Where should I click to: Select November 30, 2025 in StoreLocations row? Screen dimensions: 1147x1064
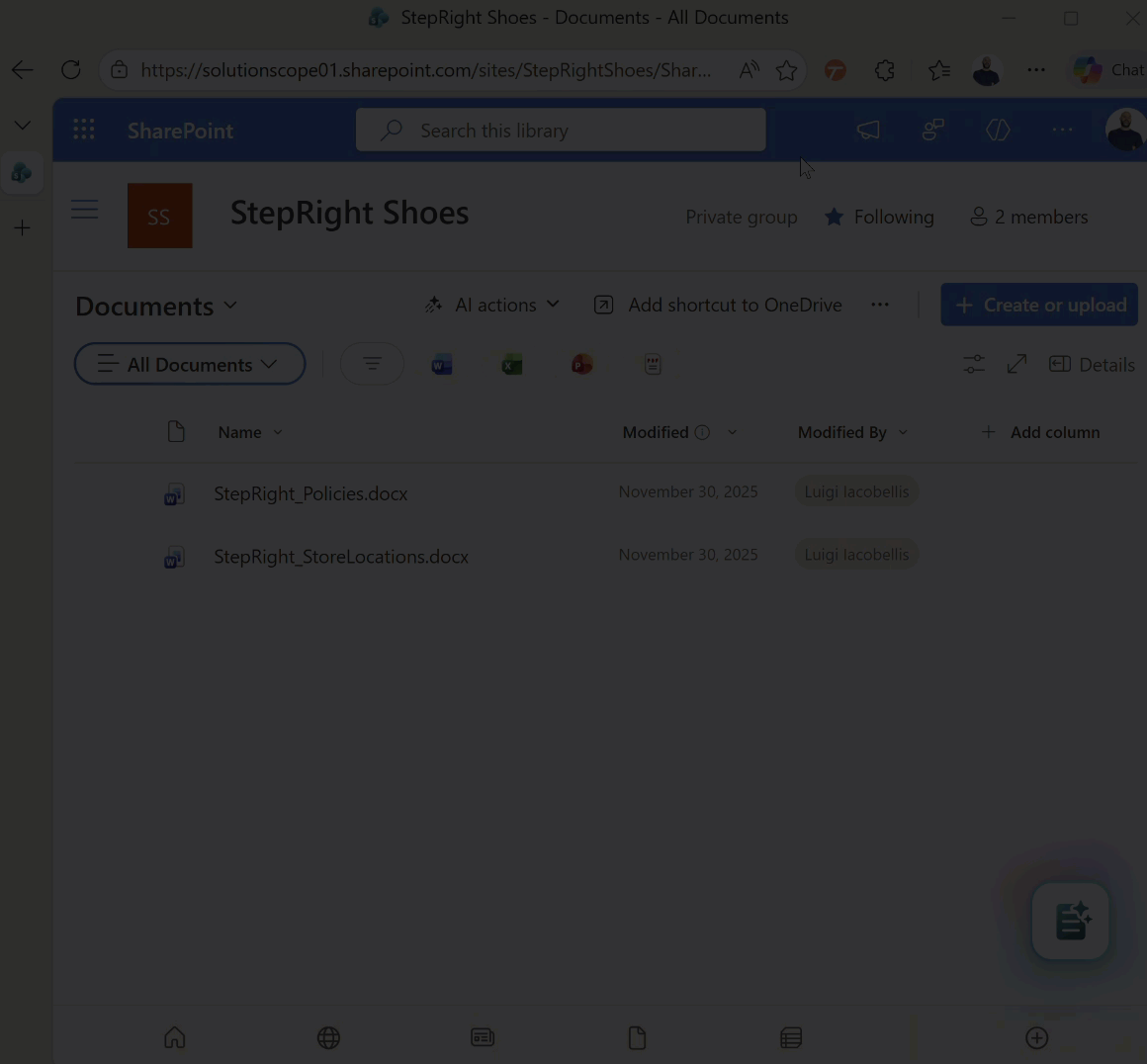[x=688, y=555]
